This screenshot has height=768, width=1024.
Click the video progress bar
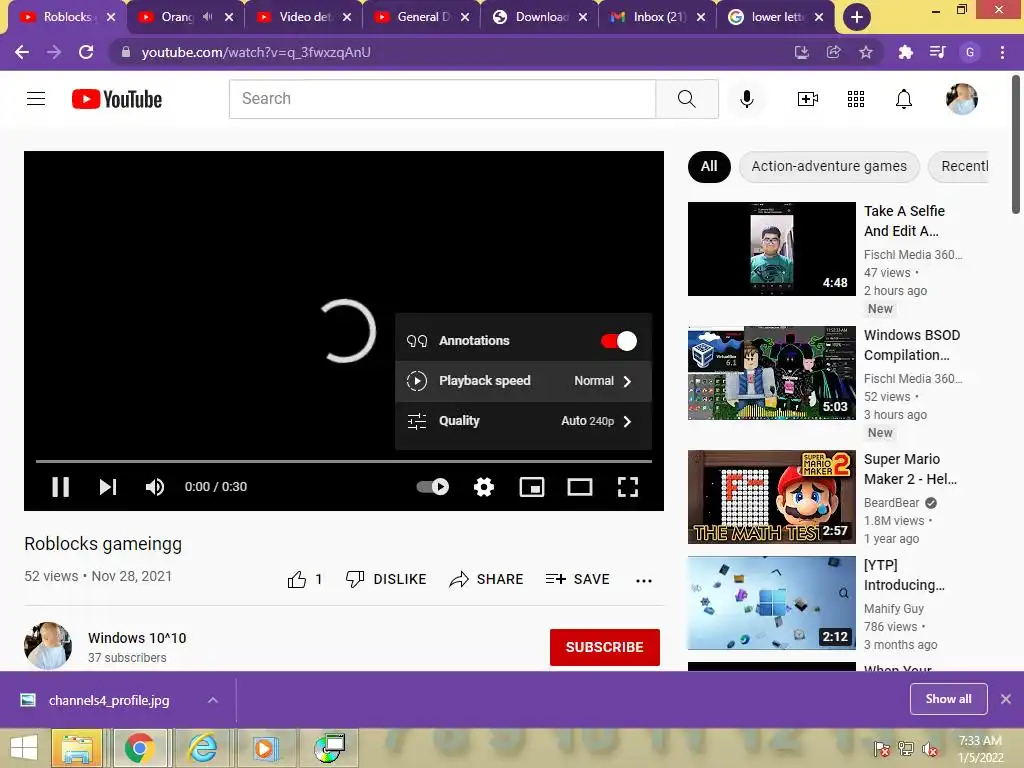344,461
